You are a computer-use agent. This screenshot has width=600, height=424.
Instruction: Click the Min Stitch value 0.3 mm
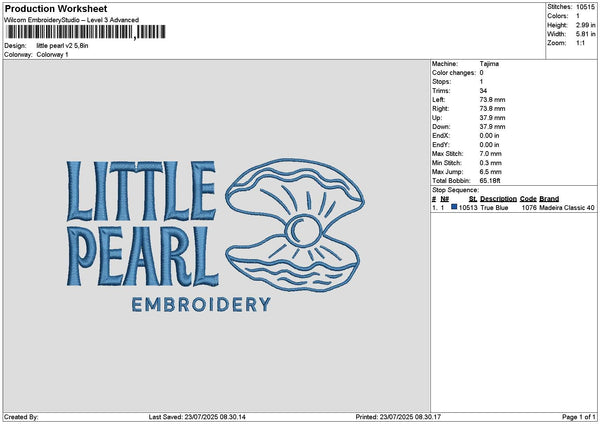(490, 163)
